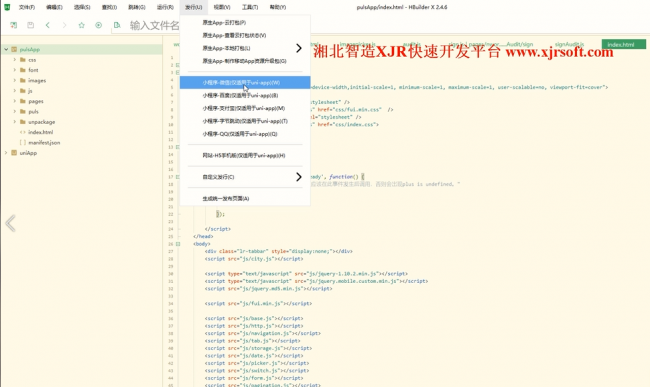Click the manifest.json file icon in tree
This screenshot has height=387, width=650.
point(23,143)
